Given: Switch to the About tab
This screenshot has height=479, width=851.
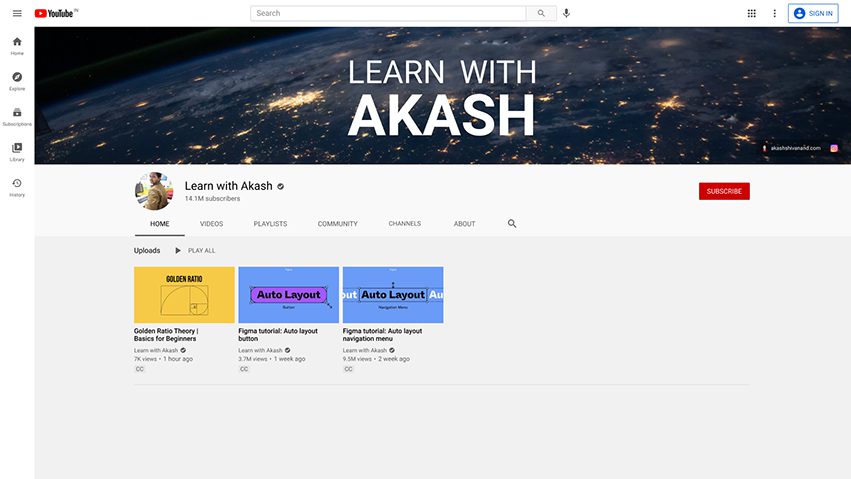Looking at the screenshot, I should [x=465, y=223].
